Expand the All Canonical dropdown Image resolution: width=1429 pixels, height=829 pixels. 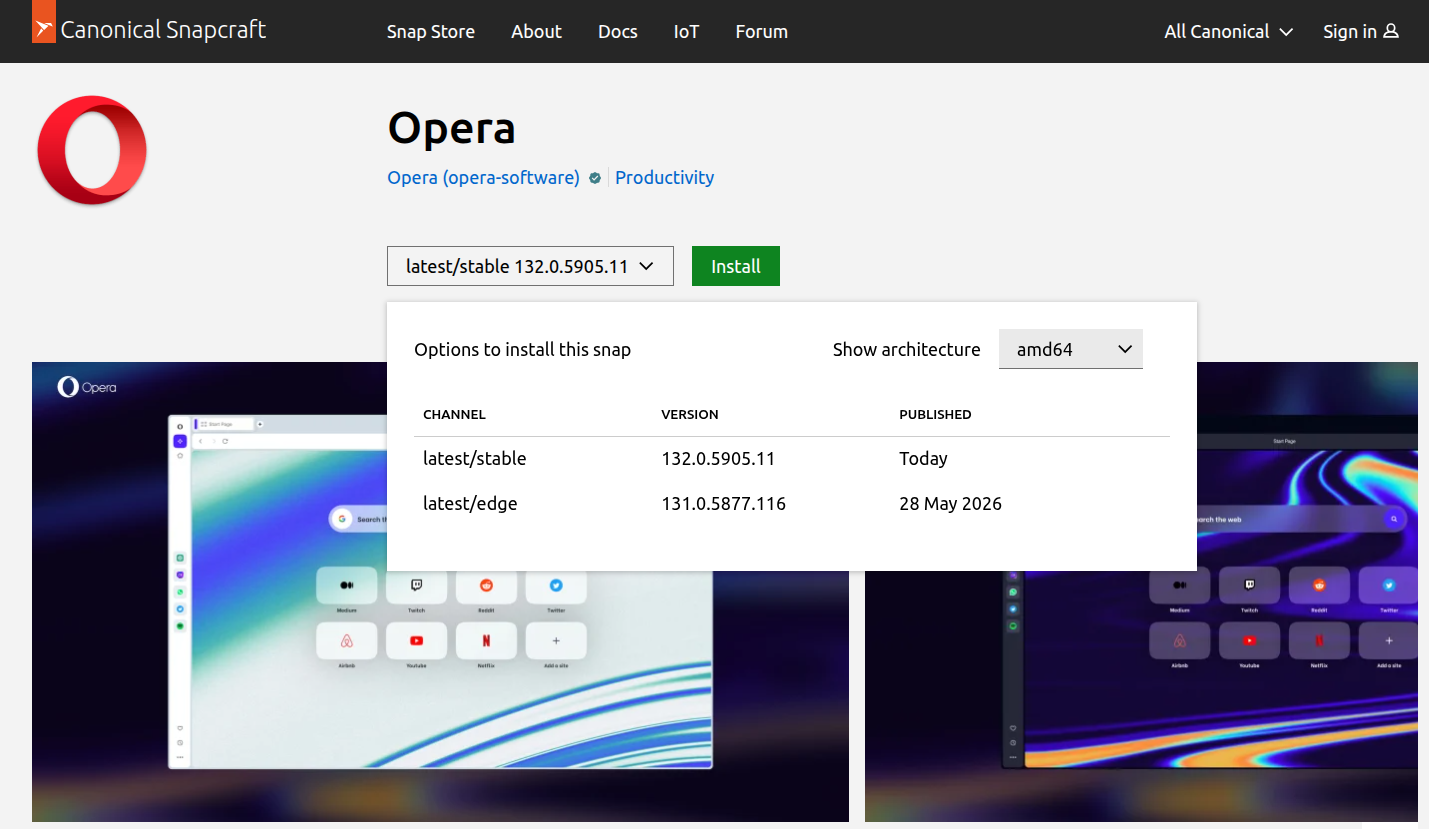(x=1228, y=31)
